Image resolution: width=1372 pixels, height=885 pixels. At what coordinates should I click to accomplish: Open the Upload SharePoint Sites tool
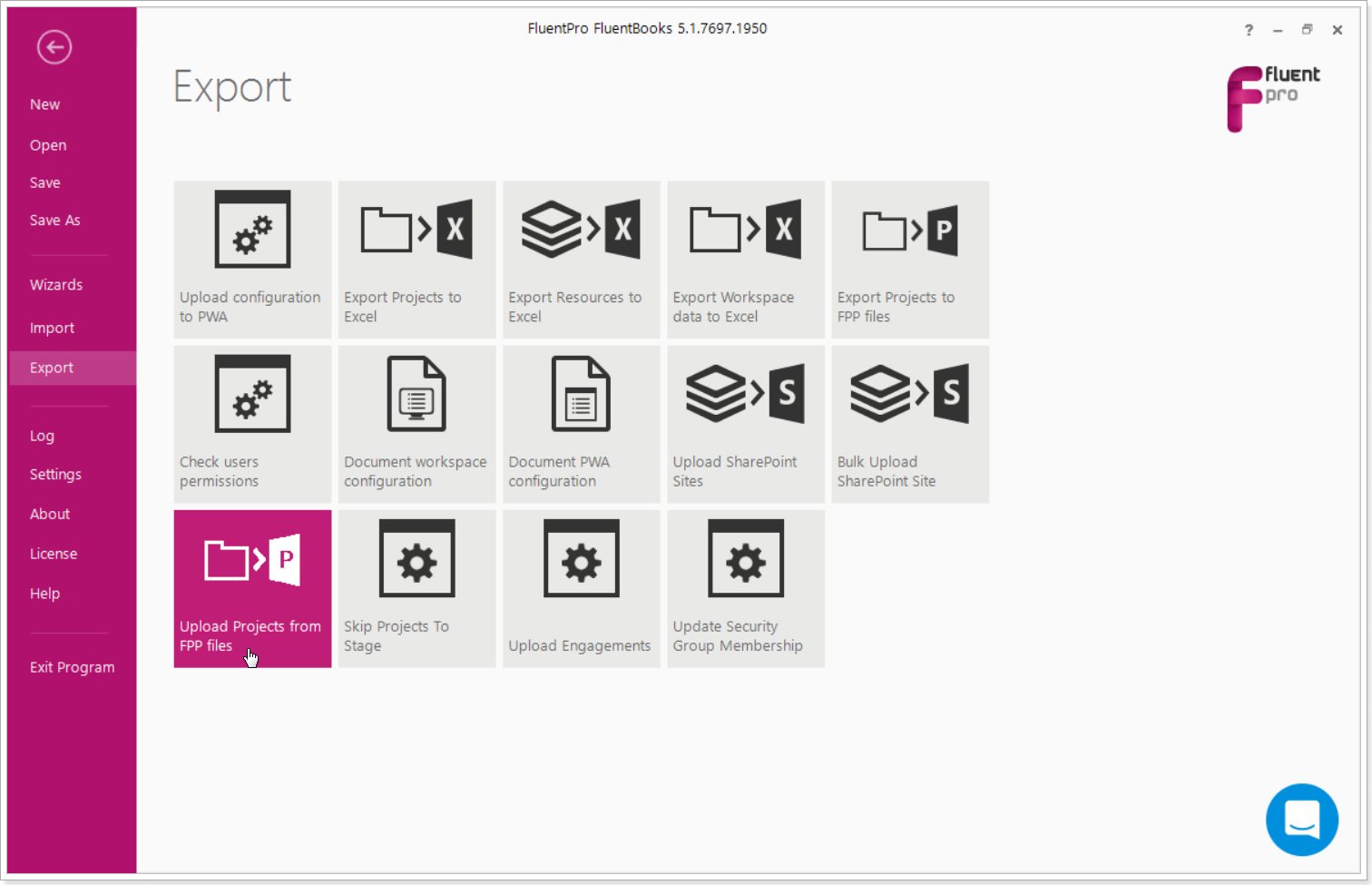coord(745,424)
